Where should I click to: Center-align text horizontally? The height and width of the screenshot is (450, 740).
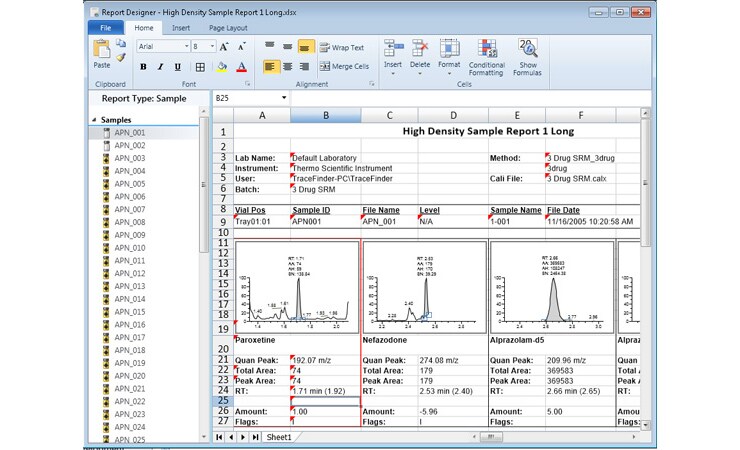click(288, 66)
